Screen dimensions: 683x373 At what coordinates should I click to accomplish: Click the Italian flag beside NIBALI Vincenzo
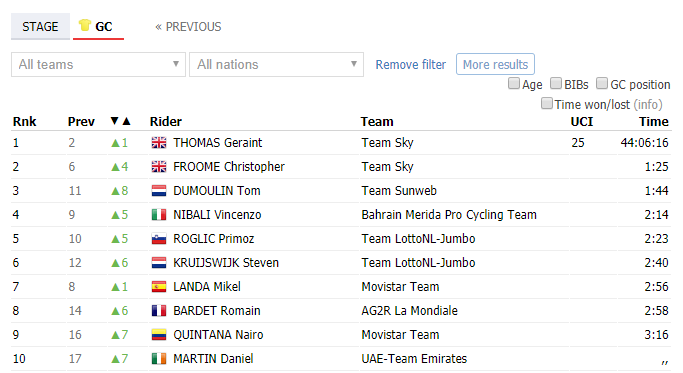(x=159, y=214)
